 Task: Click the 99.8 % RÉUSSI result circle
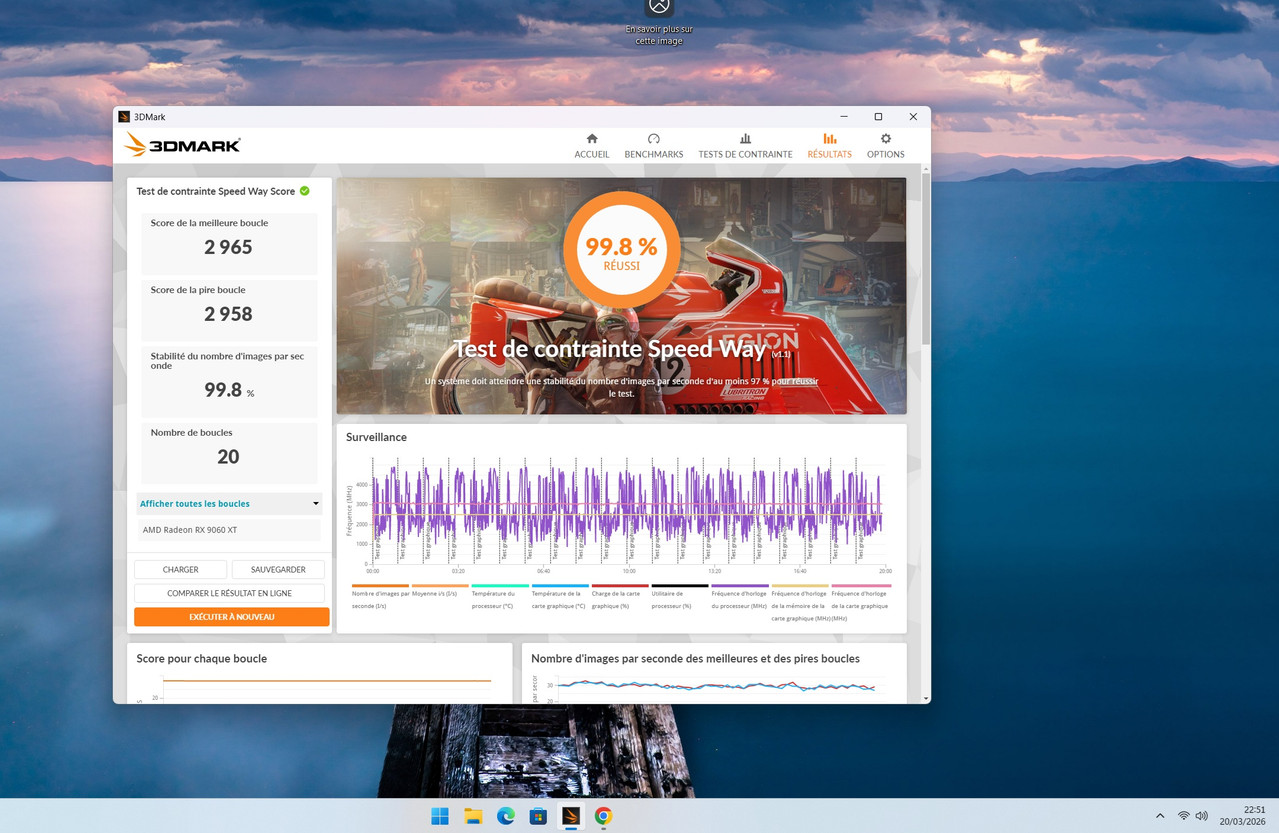coord(621,250)
